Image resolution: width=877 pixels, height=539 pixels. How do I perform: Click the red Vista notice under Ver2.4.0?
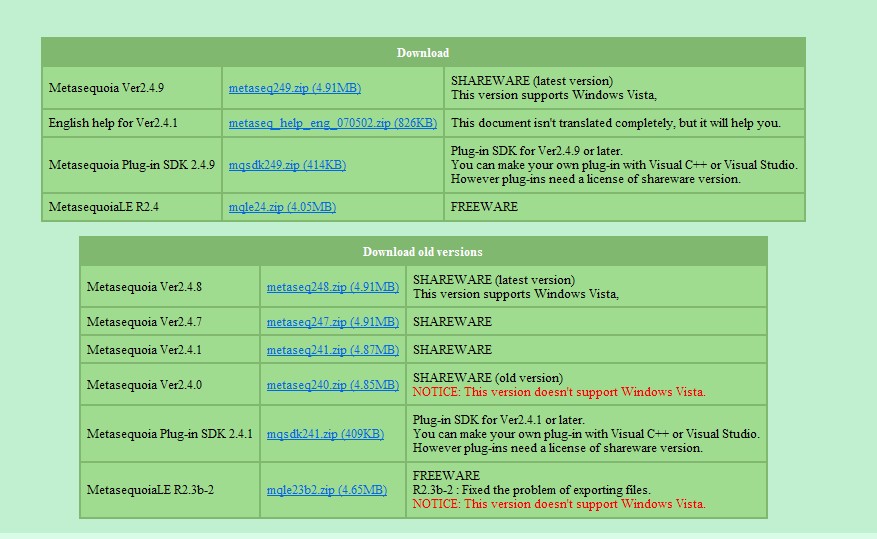coord(559,392)
